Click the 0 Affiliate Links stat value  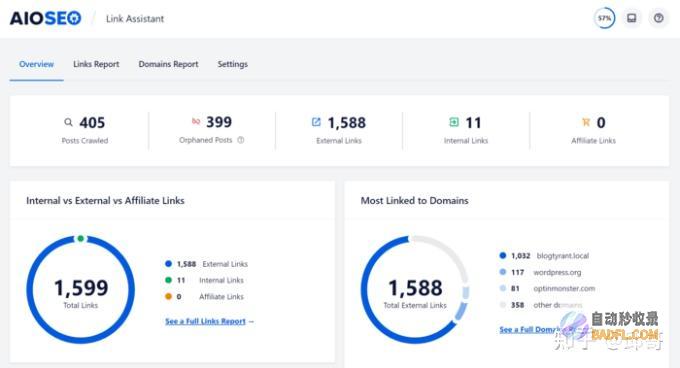[x=601, y=123]
